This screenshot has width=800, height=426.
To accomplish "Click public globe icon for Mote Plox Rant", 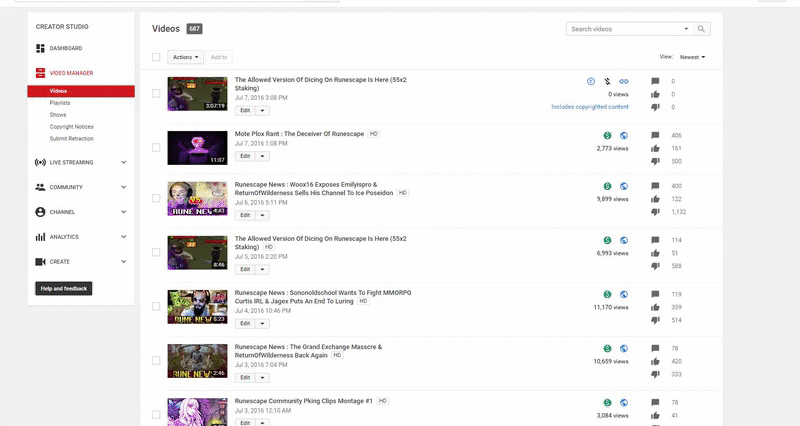I will tap(624, 136).
